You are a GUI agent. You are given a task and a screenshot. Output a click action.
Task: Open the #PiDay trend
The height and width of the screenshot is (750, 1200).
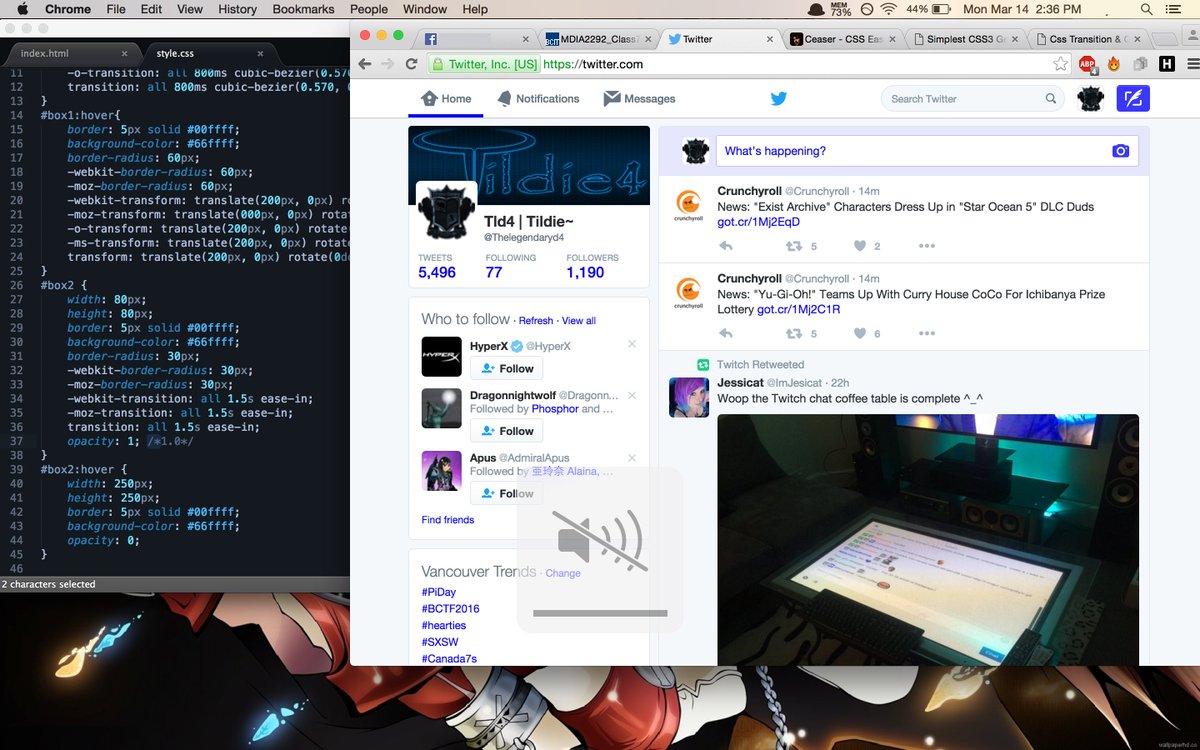[x=439, y=592]
